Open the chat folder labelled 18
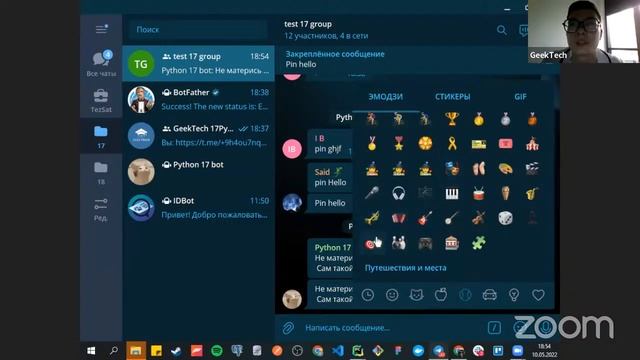 pos(101,172)
